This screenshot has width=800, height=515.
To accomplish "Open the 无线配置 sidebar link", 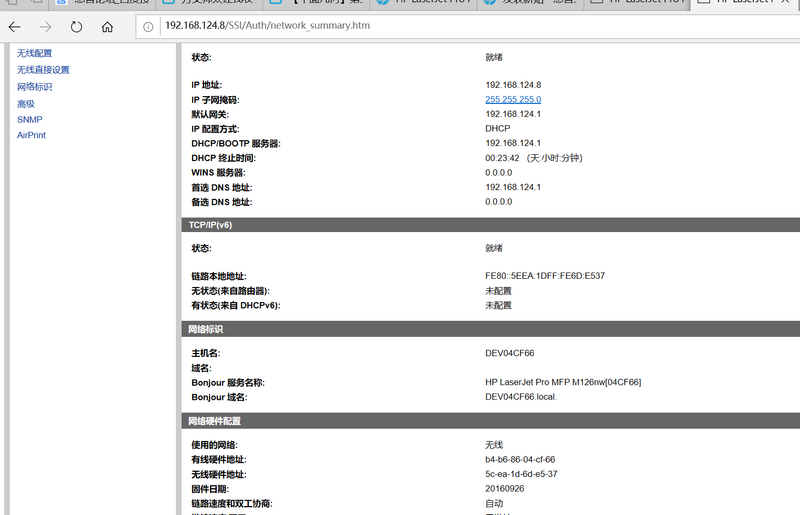I will click(34, 53).
